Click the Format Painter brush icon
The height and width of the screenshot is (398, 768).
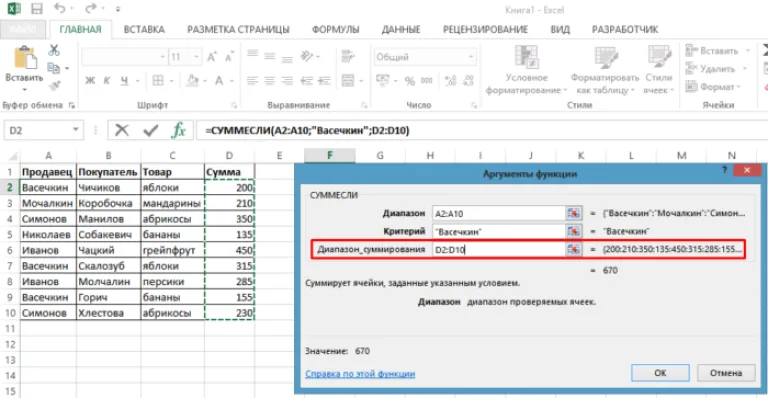tap(54, 86)
